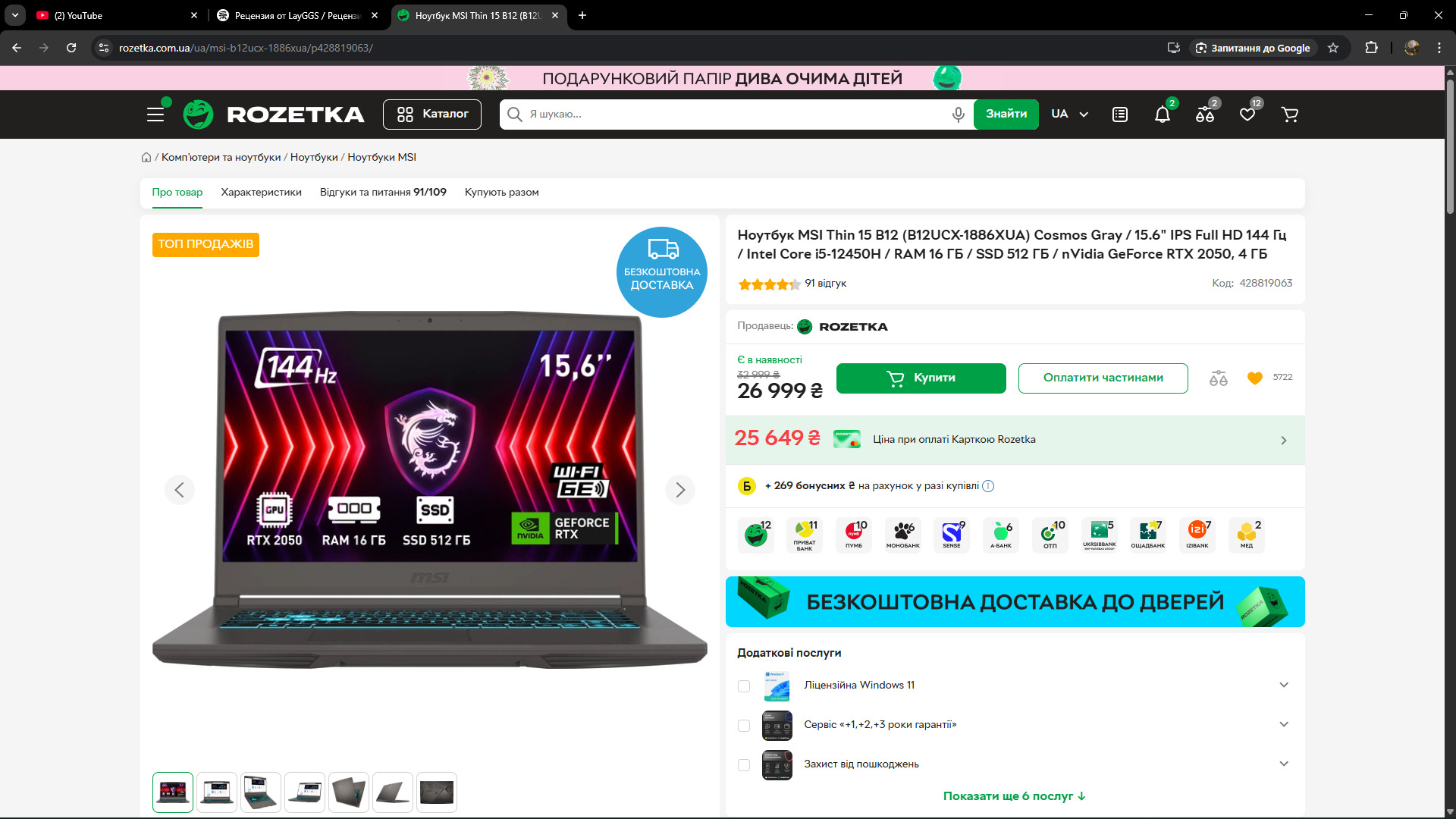Select the second laptop thumbnail

pyautogui.click(x=217, y=792)
